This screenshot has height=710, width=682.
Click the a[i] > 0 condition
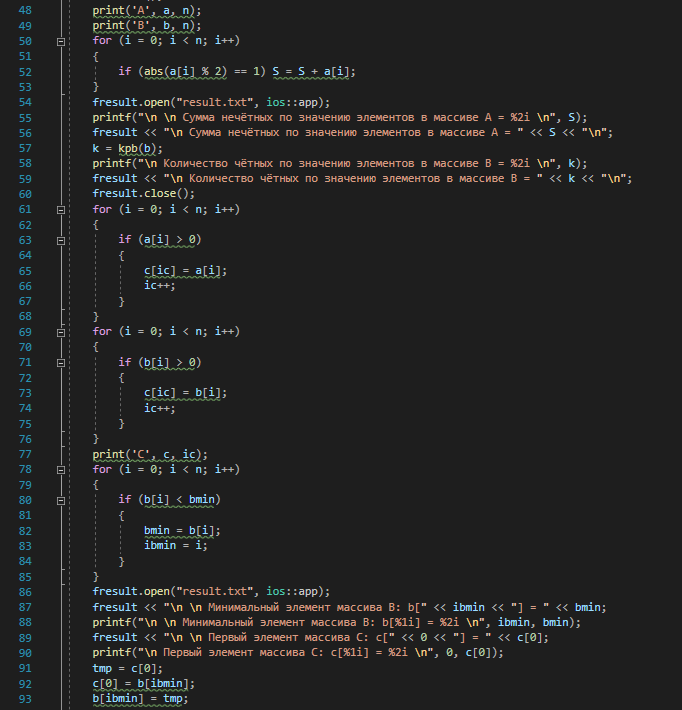click(169, 240)
